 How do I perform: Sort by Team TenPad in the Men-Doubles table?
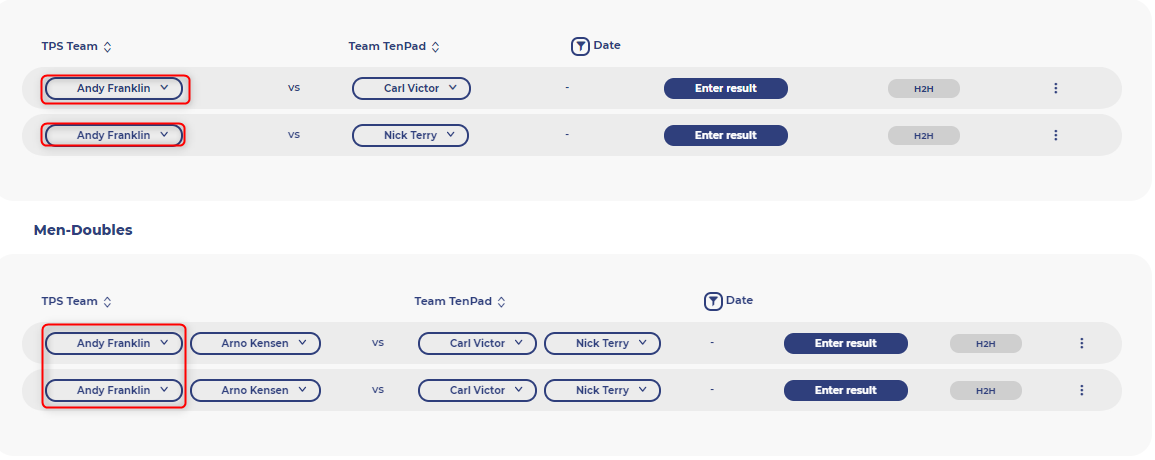(502, 302)
